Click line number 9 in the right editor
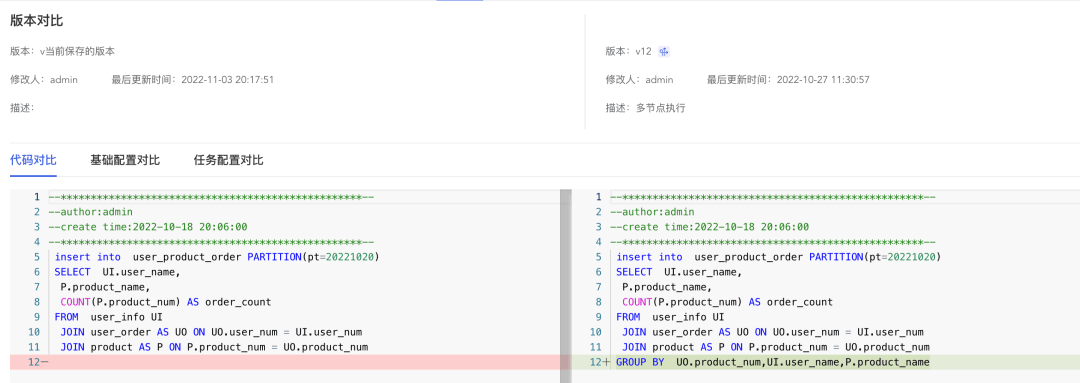 pyautogui.click(x=599, y=317)
